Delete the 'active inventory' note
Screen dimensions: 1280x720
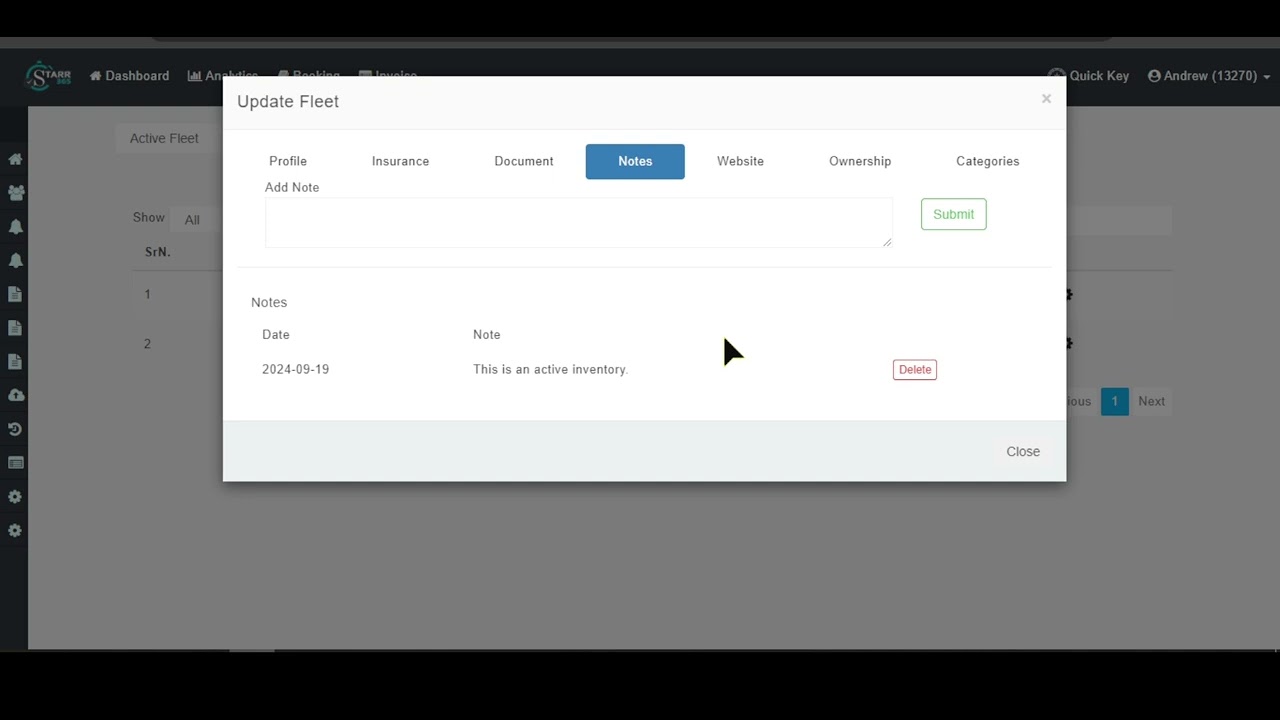click(915, 370)
